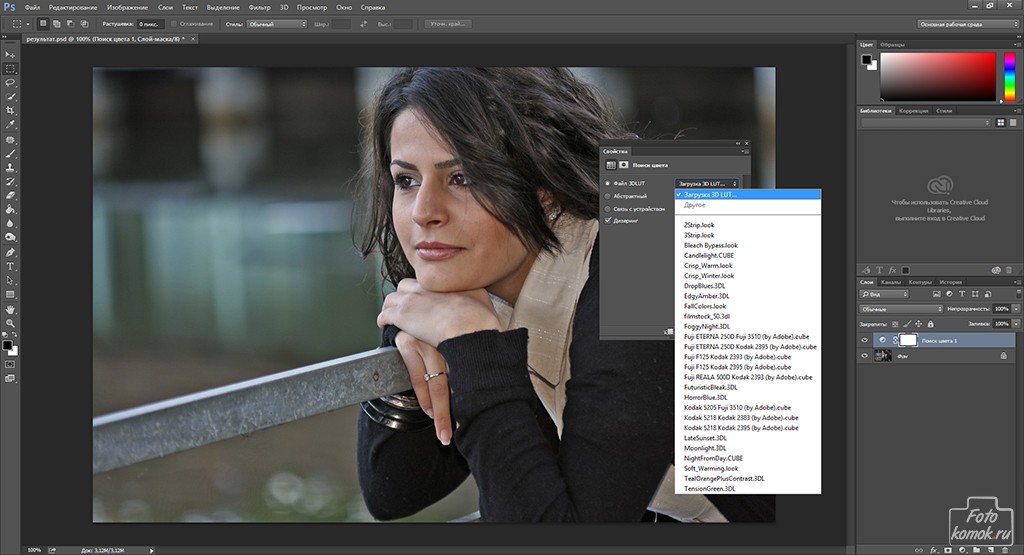1024x555 pixels.
Task: Select the Lasso tool in the toolbar
Action: [10, 82]
